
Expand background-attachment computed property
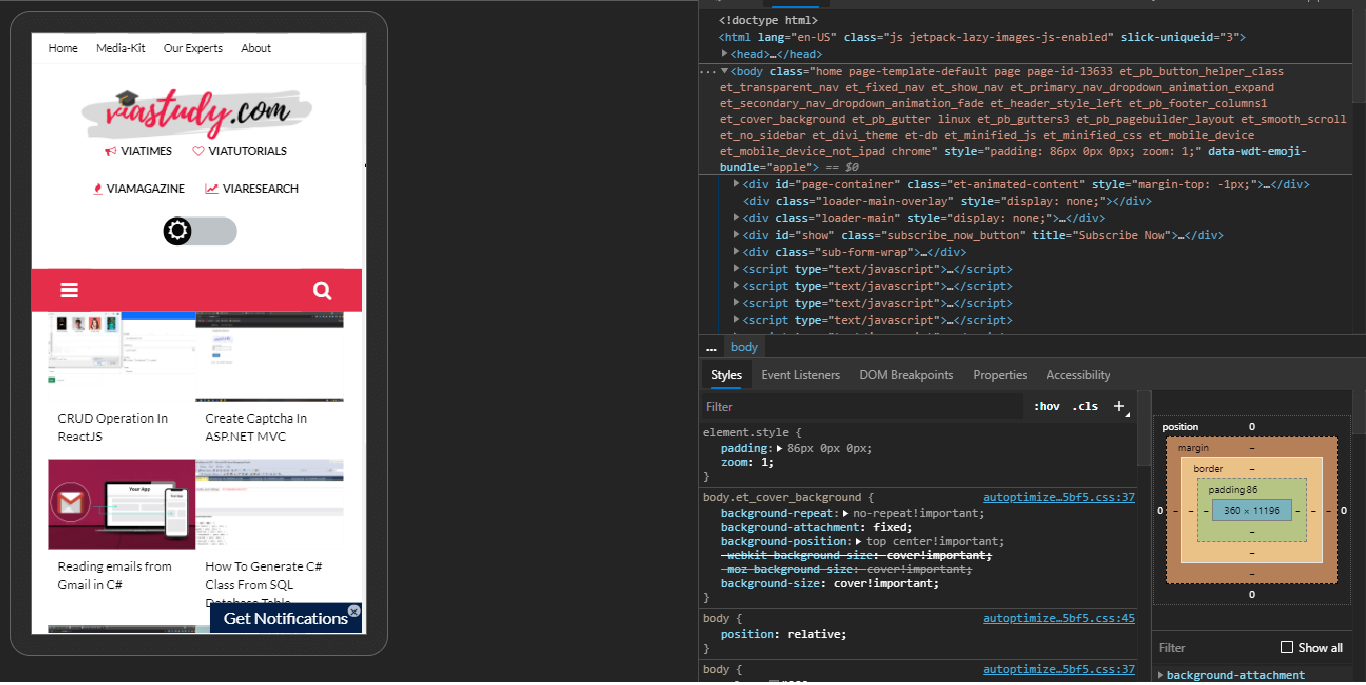[1161, 675]
